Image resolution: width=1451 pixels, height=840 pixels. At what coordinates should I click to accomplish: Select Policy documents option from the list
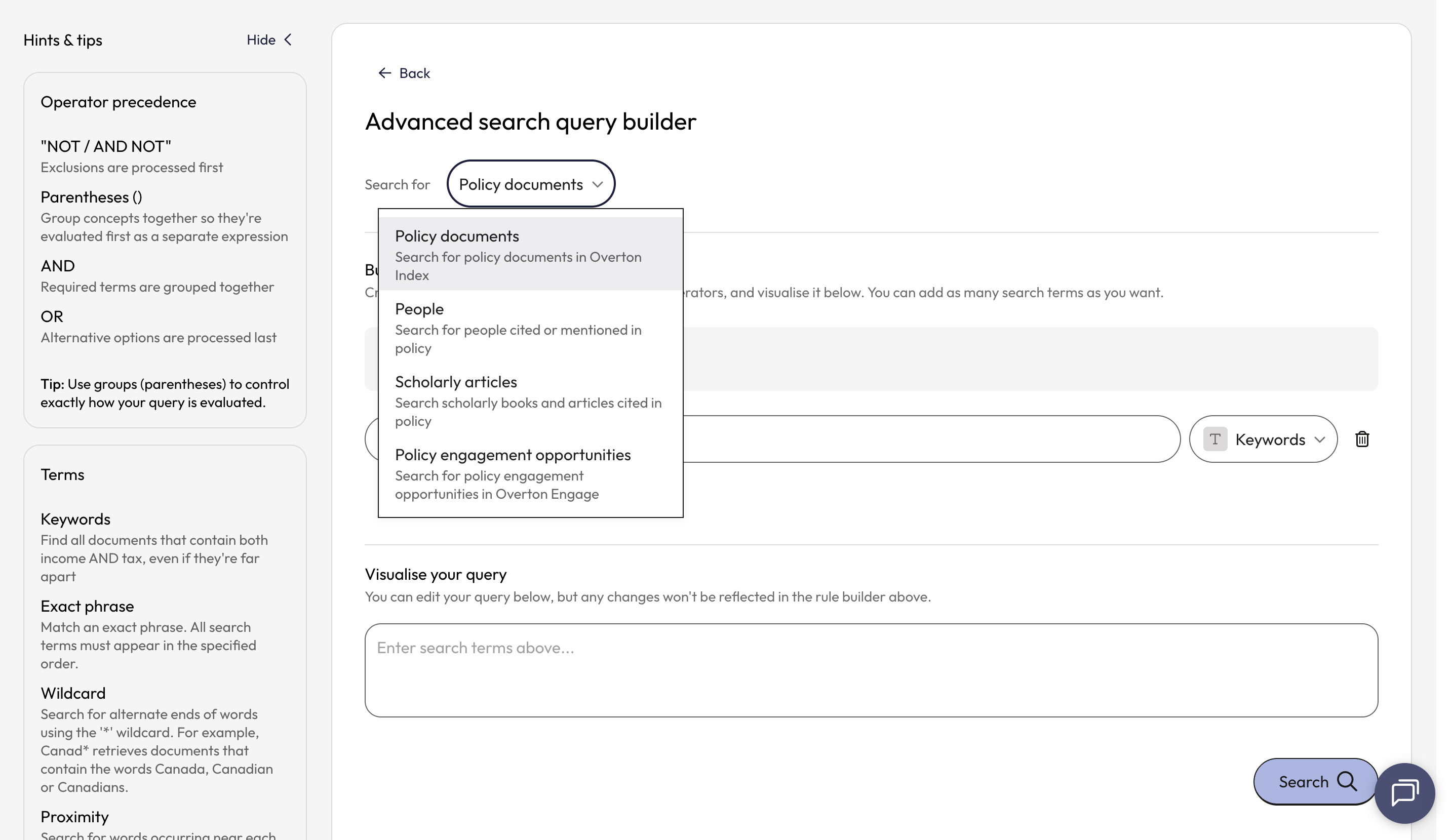coord(530,254)
